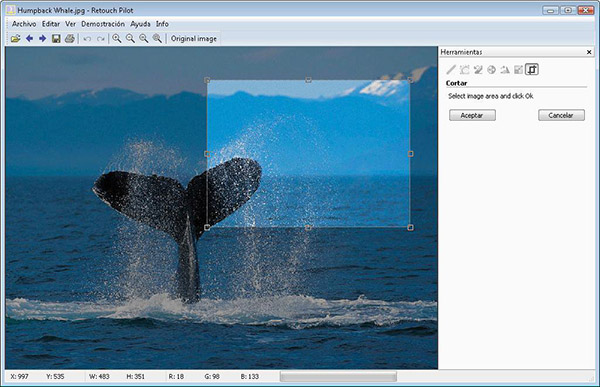The image size is (600, 387).
Task: Click the bottom-center crop selection handle
Action: [x=308, y=227]
